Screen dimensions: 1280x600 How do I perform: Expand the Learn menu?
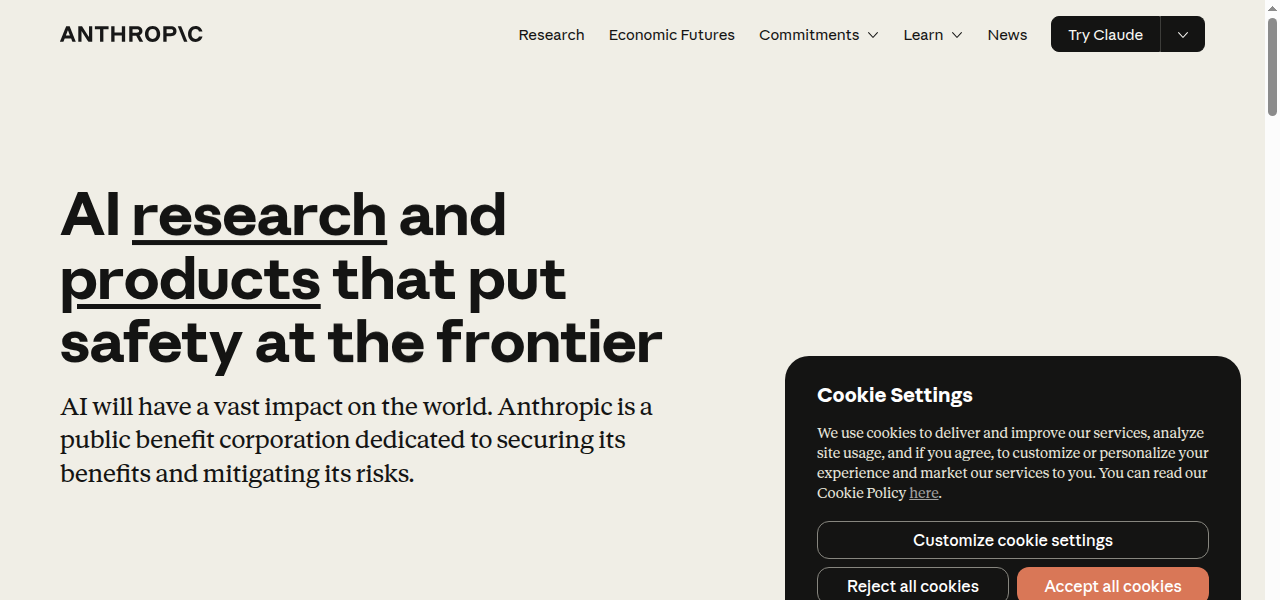point(923,35)
